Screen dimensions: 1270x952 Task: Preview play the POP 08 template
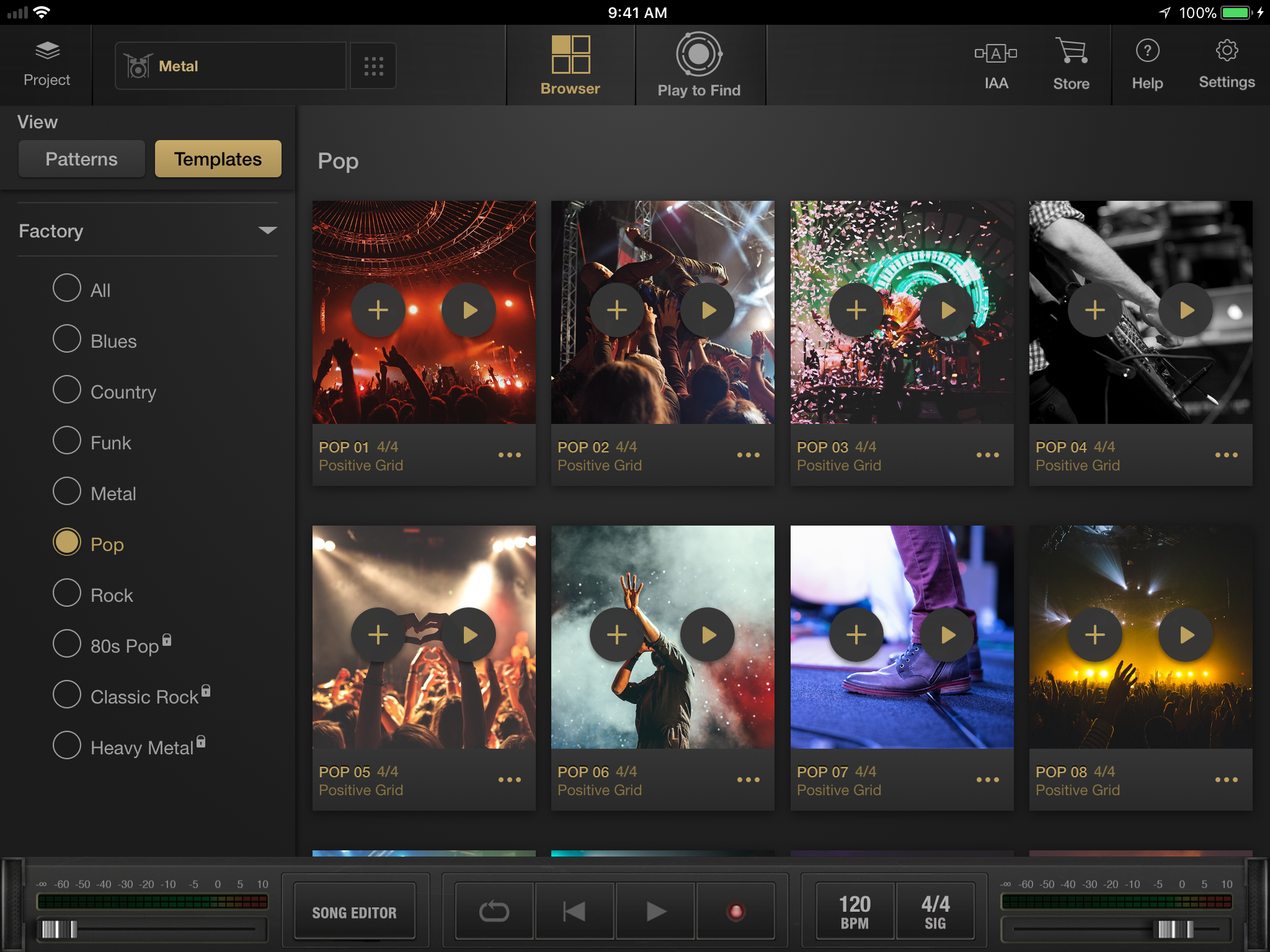(x=1186, y=635)
